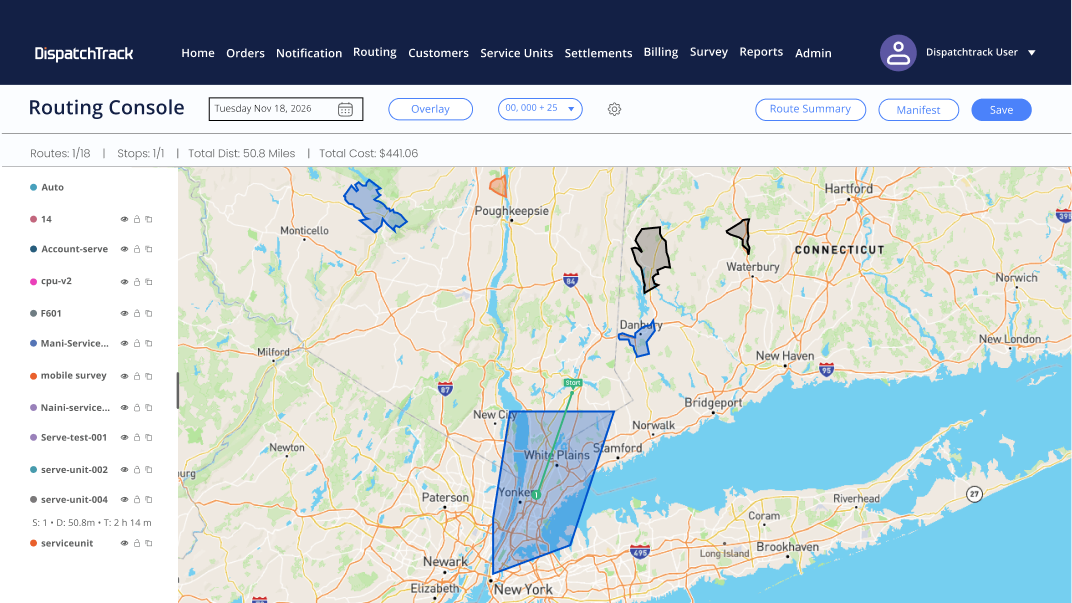Click the copy icon for serve-unit-002
Viewport: 1072px width, 603px height.
click(148, 470)
